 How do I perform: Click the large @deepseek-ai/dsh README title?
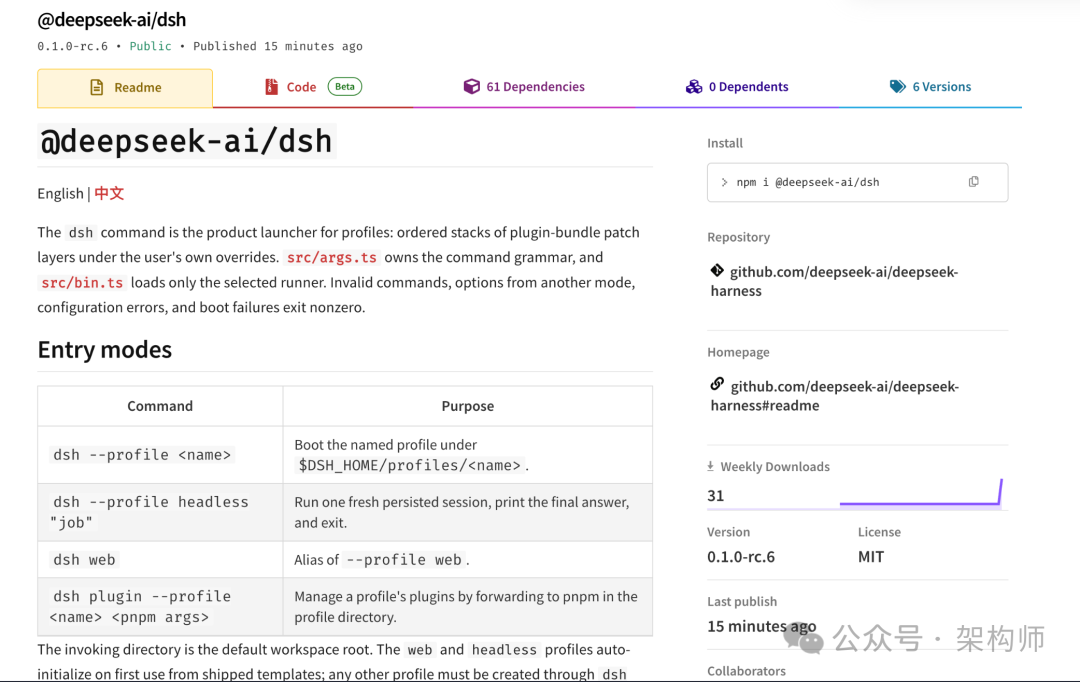[x=187, y=141]
